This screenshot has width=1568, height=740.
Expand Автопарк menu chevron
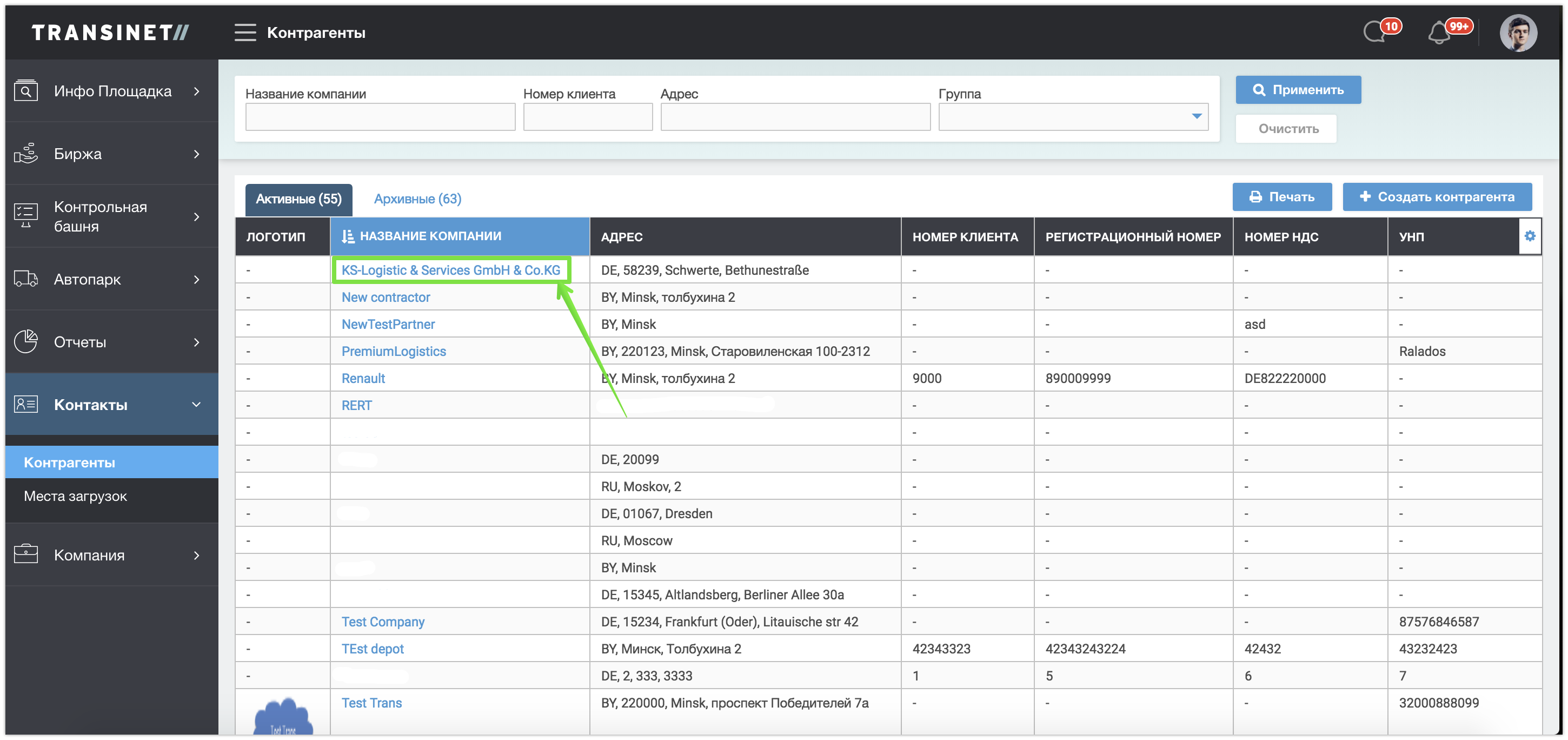197,279
